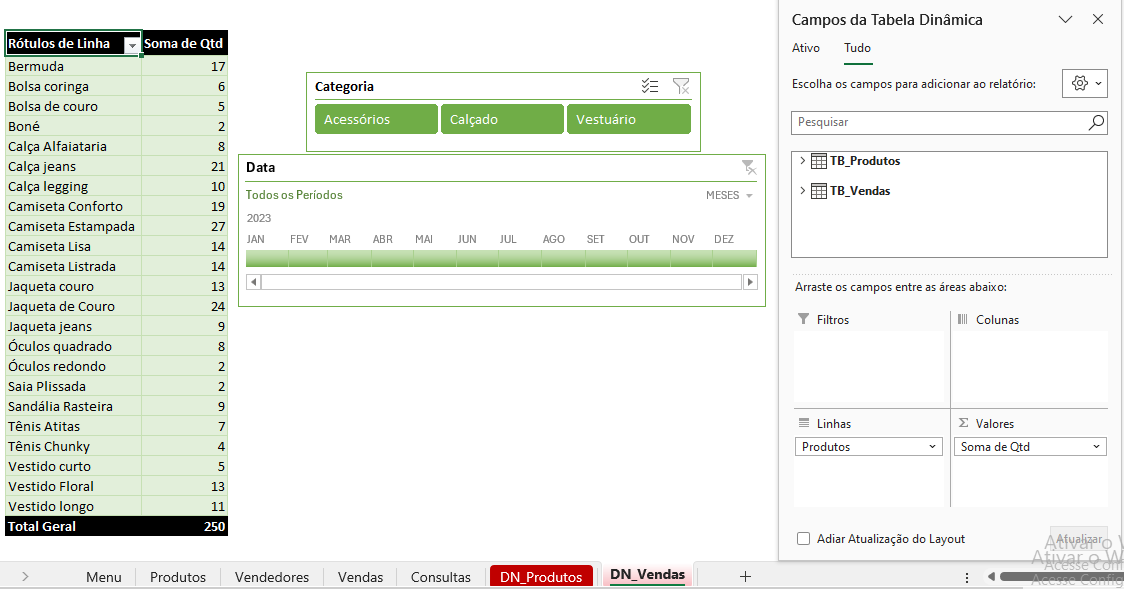The image size is (1124, 589).
Task: Click the Atualizar button
Action: point(1079,539)
